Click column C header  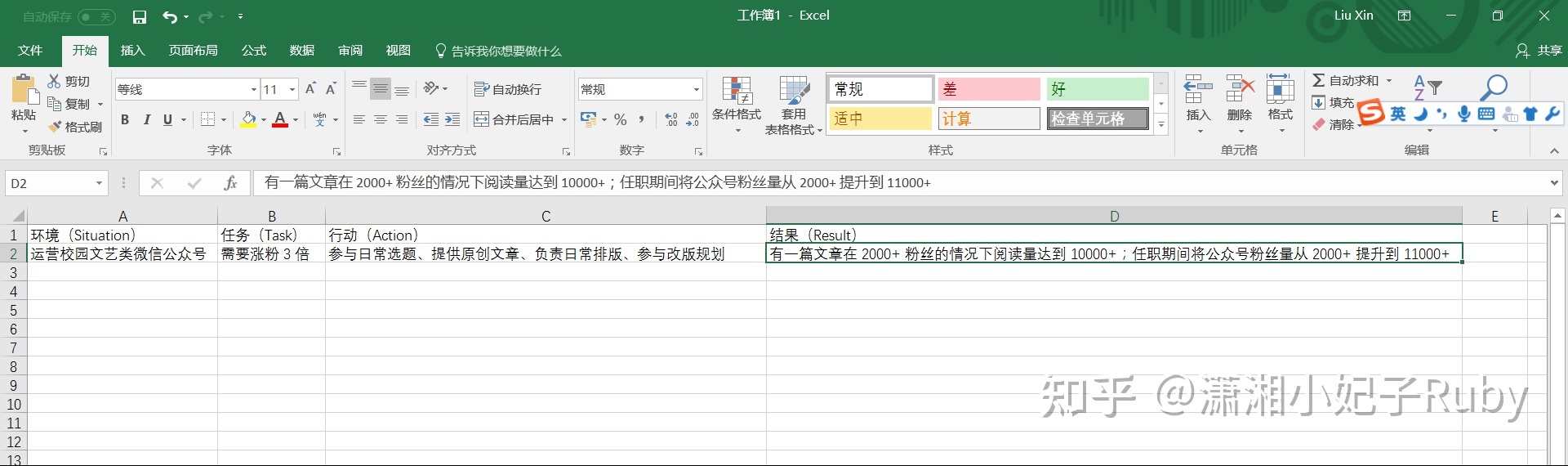tap(546, 216)
